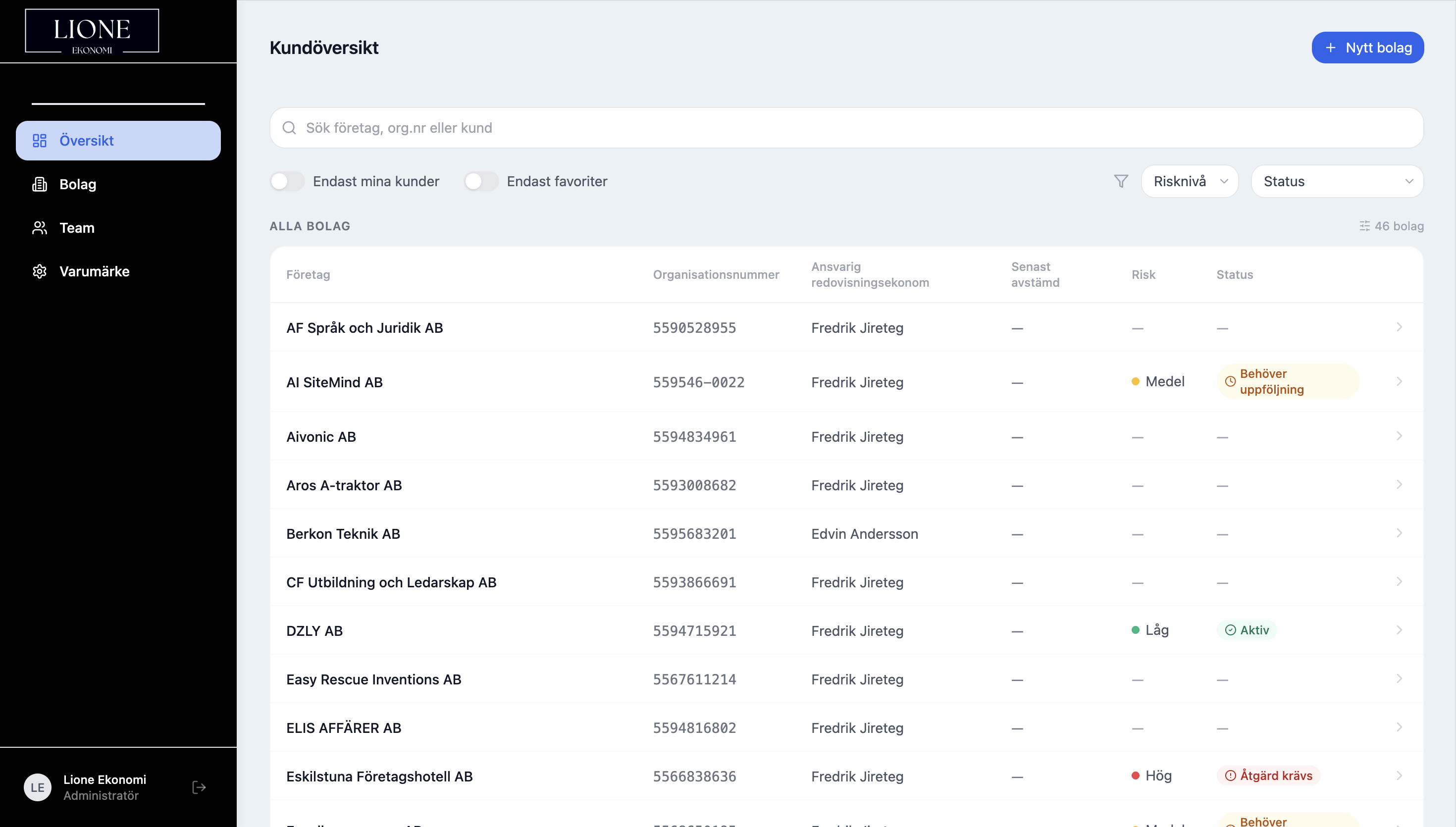
Task: Click the Åtgärd krävs status badge
Action: [1269, 776]
